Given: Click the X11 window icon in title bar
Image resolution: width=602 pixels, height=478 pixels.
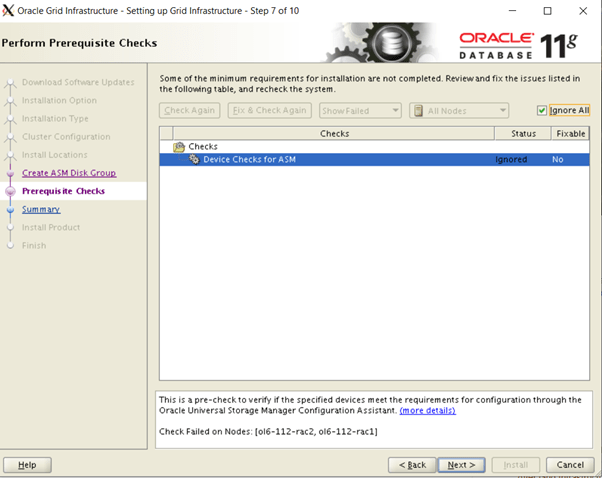Looking at the screenshot, I should 9,11.
